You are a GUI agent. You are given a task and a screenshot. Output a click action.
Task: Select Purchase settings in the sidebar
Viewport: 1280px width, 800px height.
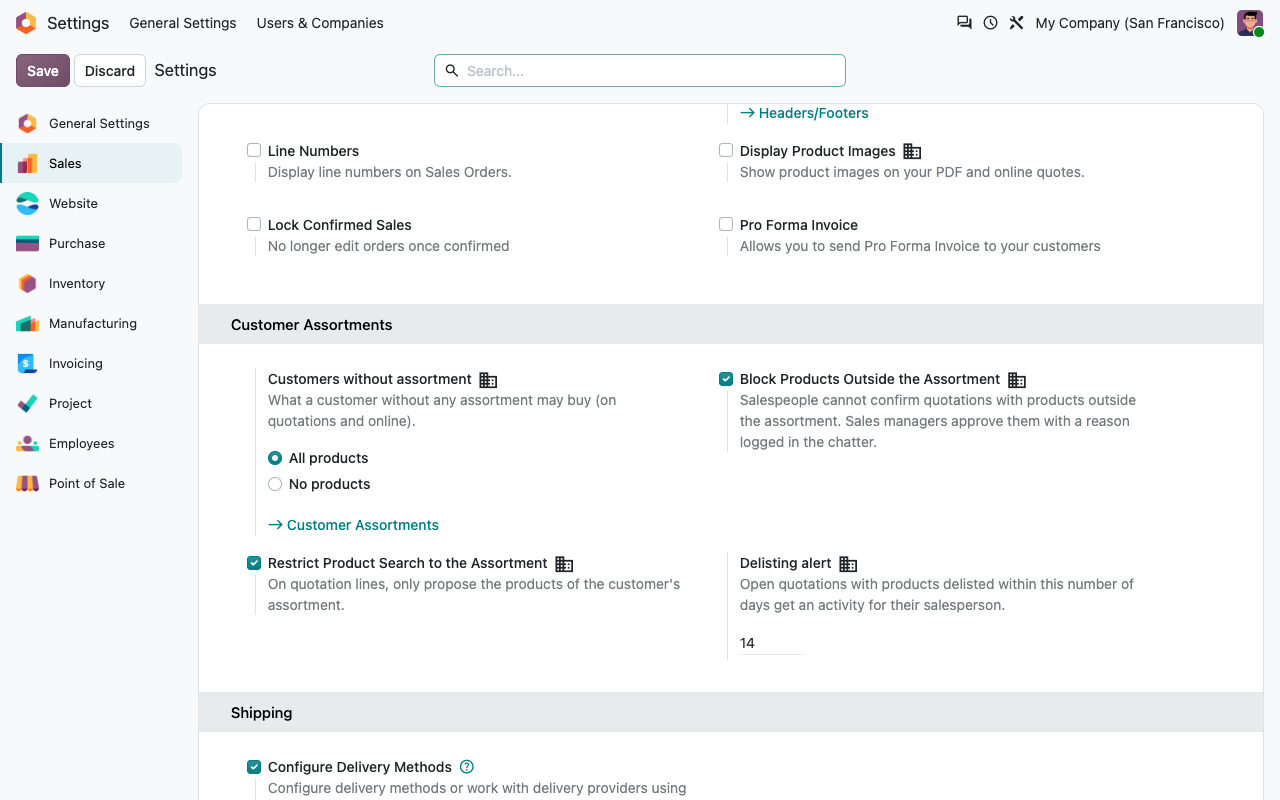tap(91, 243)
